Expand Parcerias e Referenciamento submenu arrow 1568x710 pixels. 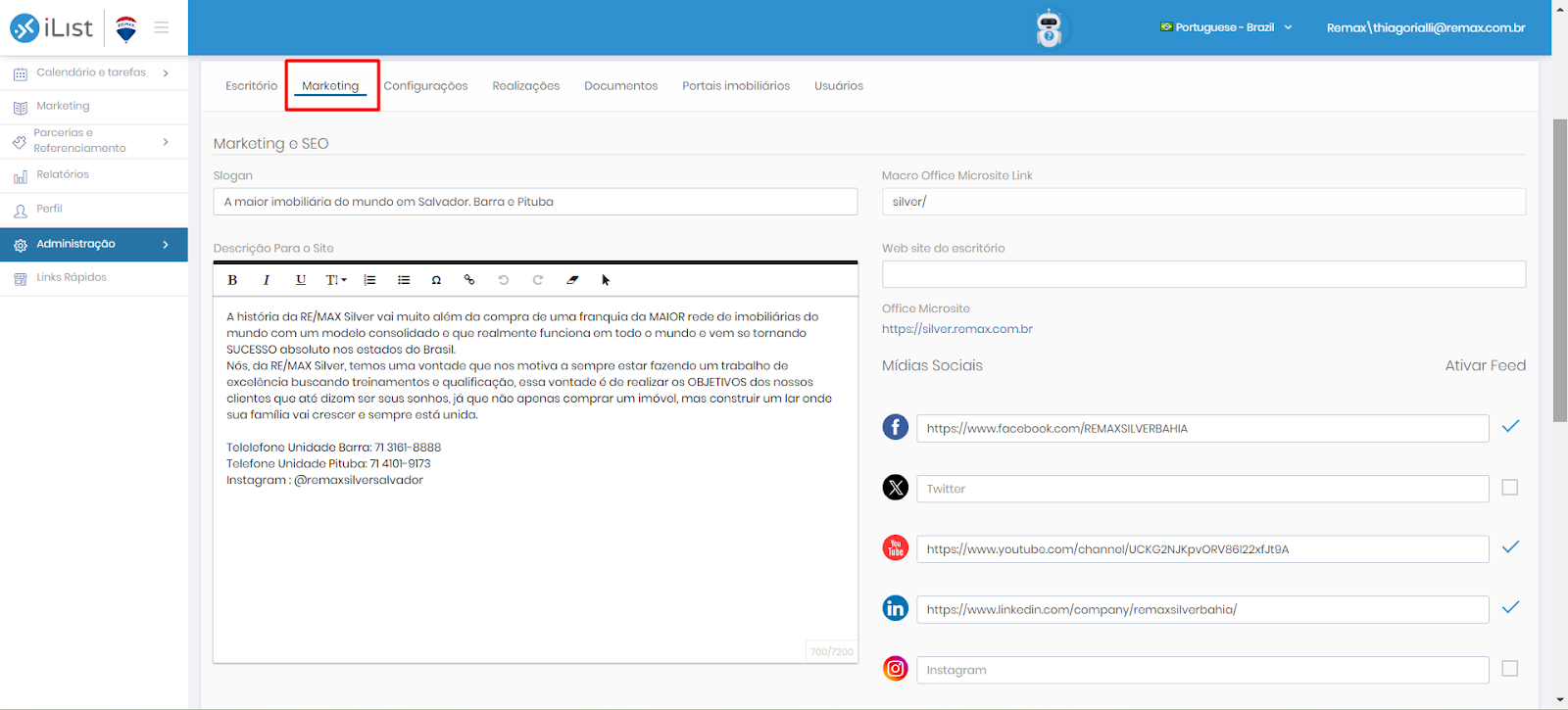pyautogui.click(x=166, y=142)
